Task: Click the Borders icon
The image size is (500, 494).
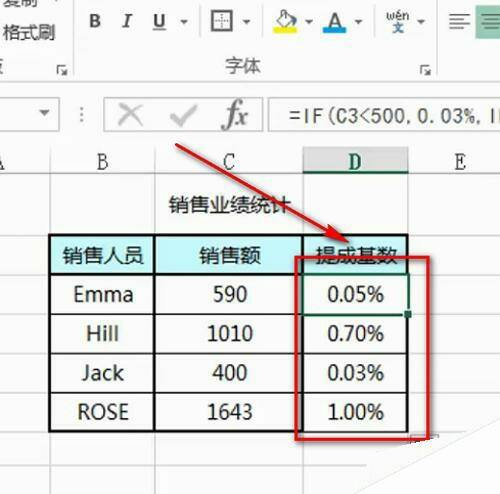Action: (x=222, y=21)
